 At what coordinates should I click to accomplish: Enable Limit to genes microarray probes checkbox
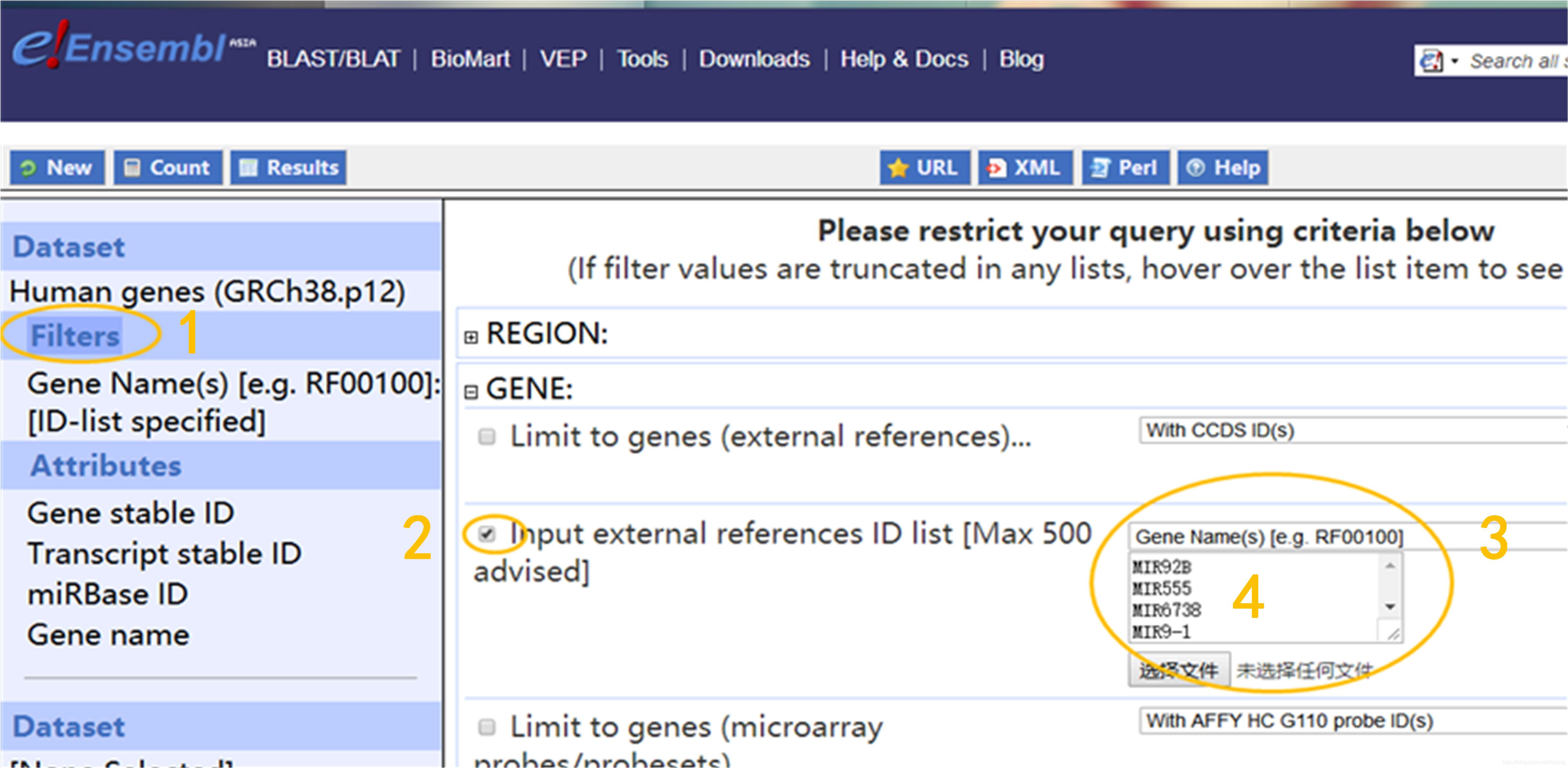tap(486, 727)
